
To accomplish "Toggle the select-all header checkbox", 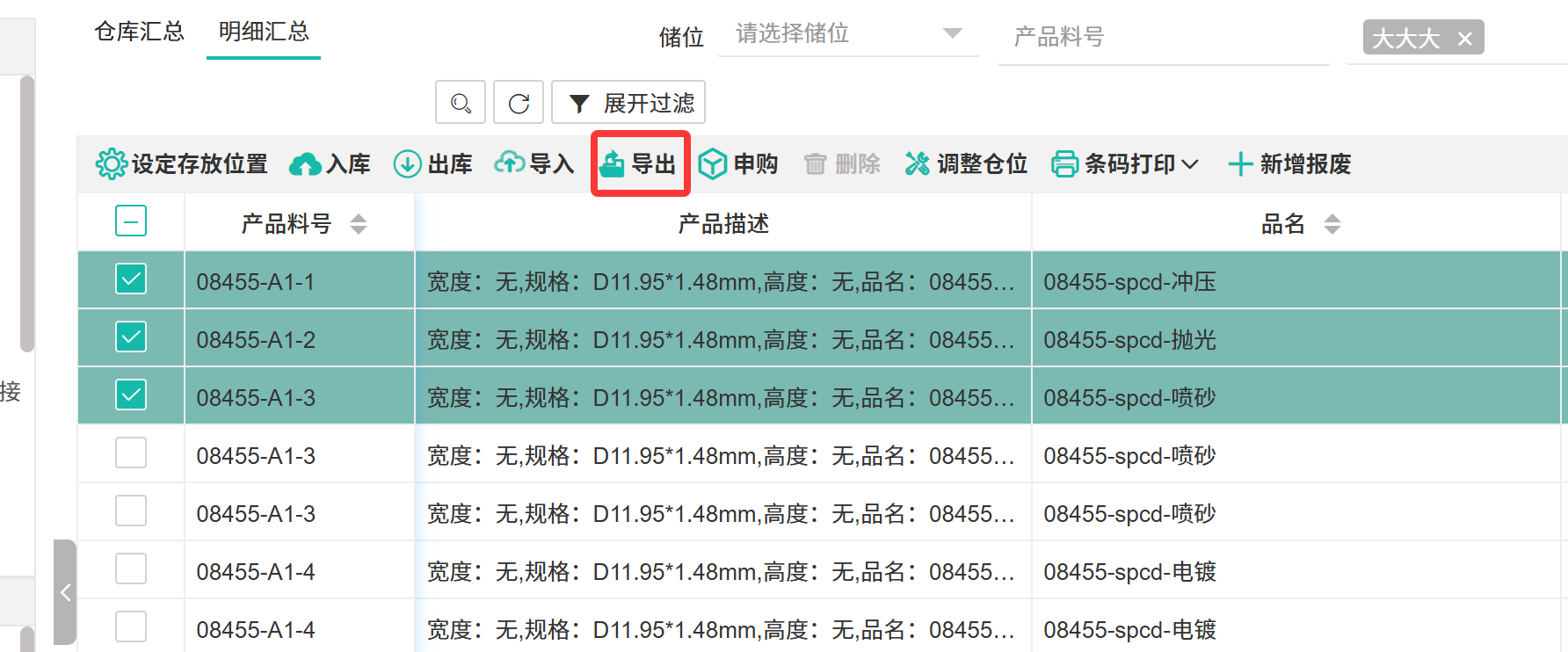I will pyautogui.click(x=131, y=221).
